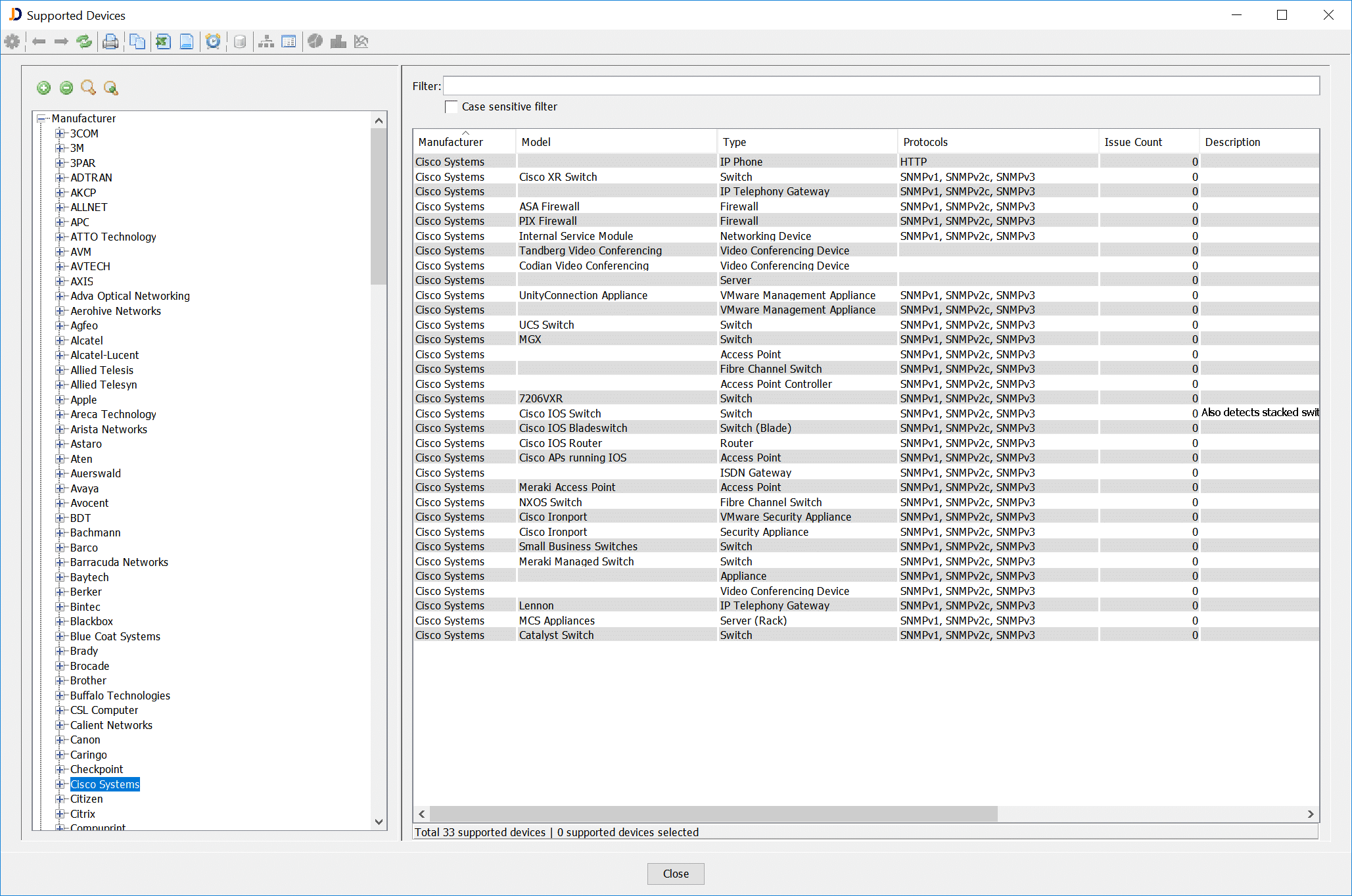Refresh the supported devices list
This screenshot has width=1352, height=896.
(84, 41)
